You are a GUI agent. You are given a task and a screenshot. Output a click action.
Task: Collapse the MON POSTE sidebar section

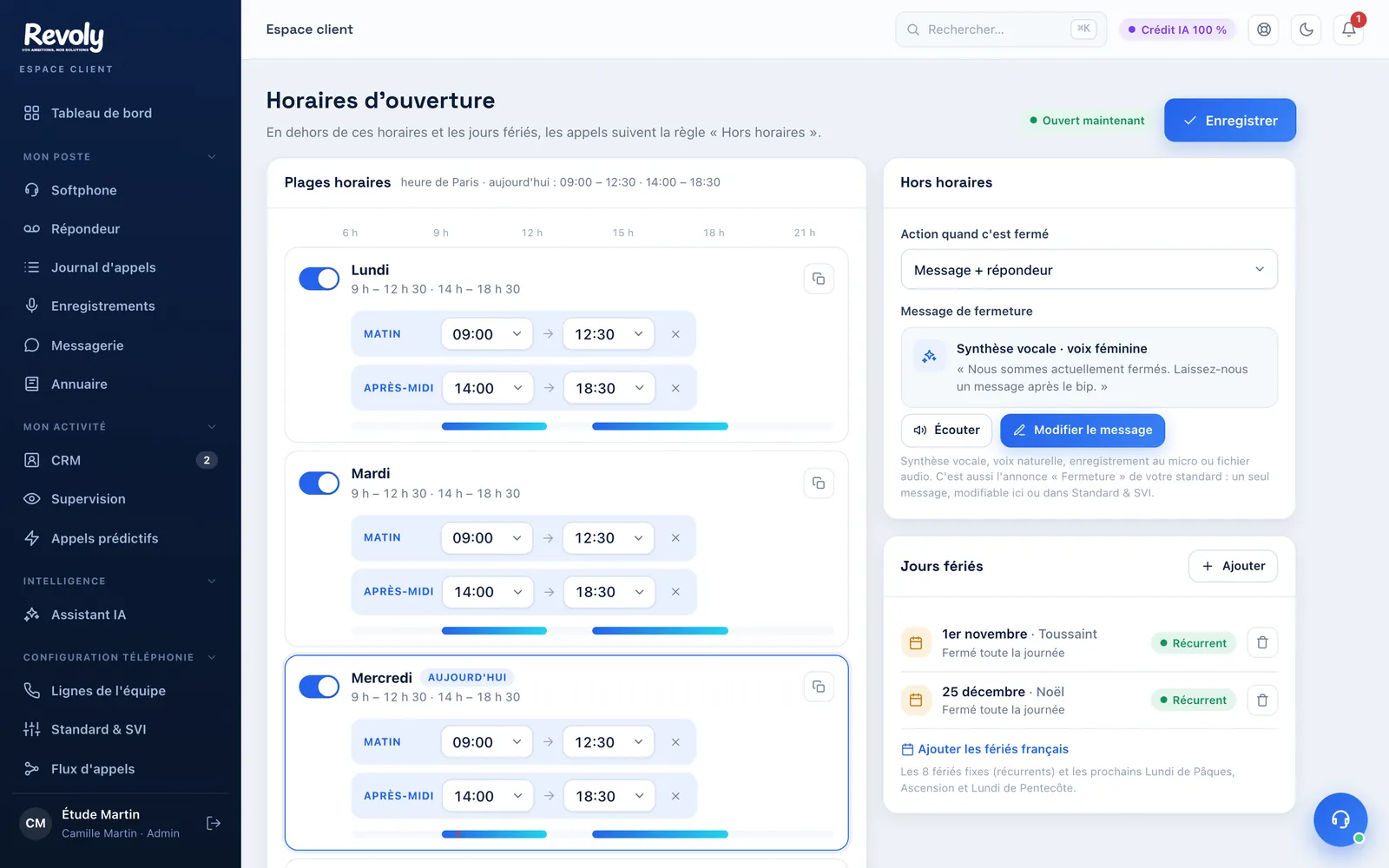pos(212,157)
